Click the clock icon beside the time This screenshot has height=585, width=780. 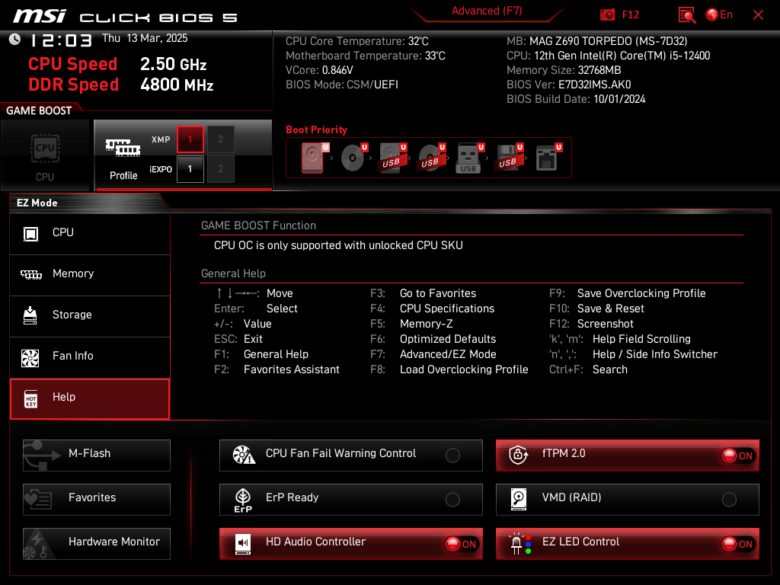coord(14,39)
